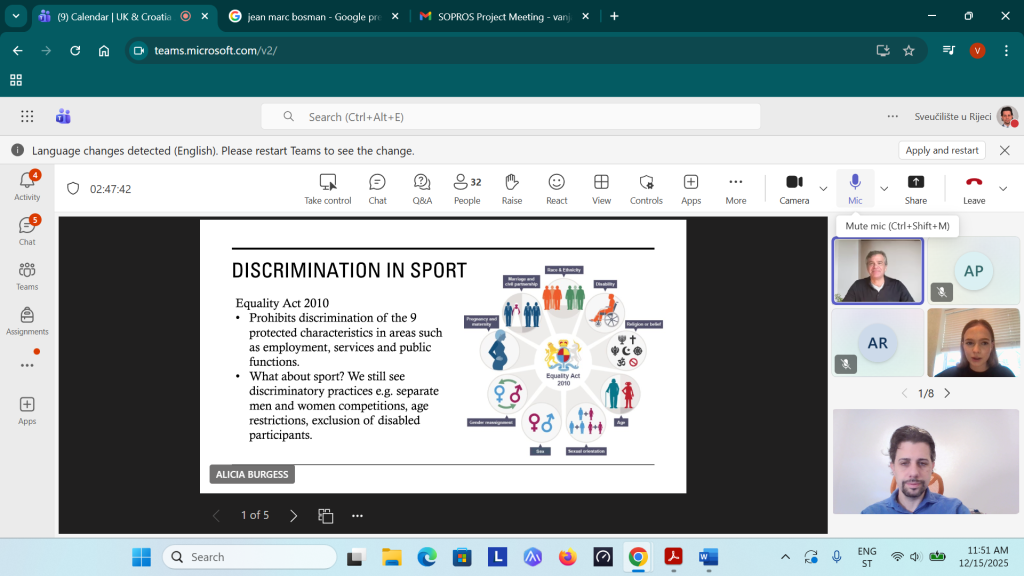The image size is (1024, 576).
Task: Expand the camera options dropdown arrow
Action: (823, 188)
